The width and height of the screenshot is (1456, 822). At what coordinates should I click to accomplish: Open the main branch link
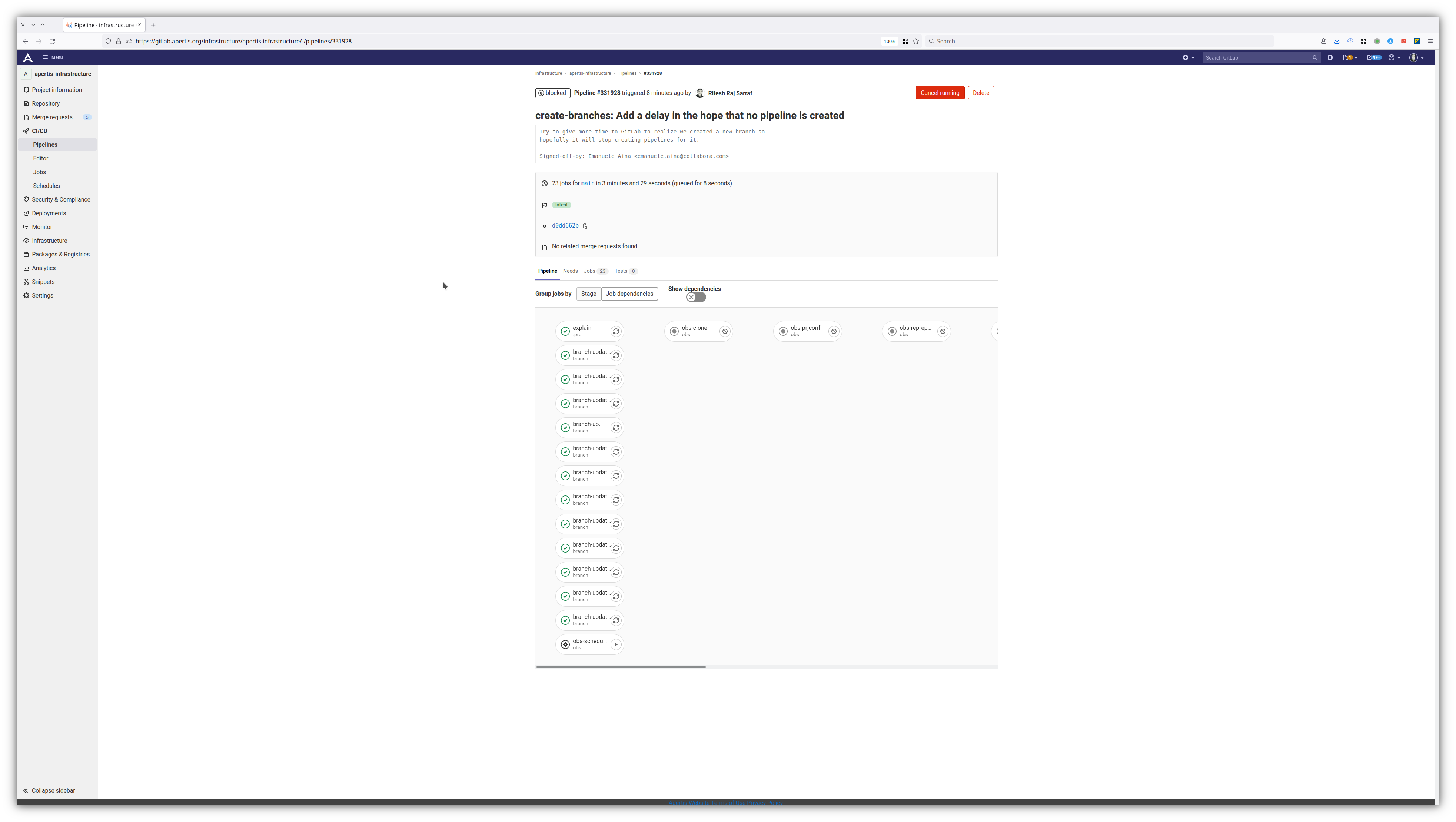tap(587, 184)
